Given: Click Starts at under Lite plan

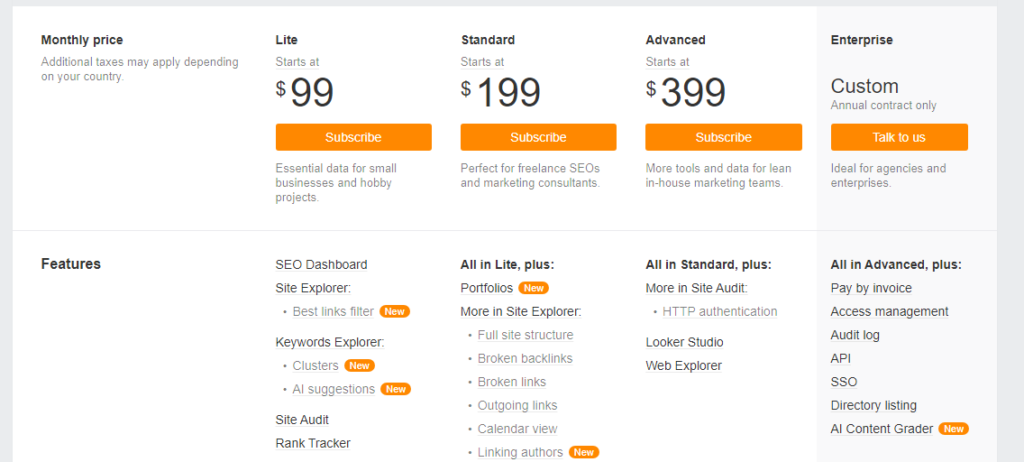Looking at the screenshot, I should [297, 62].
